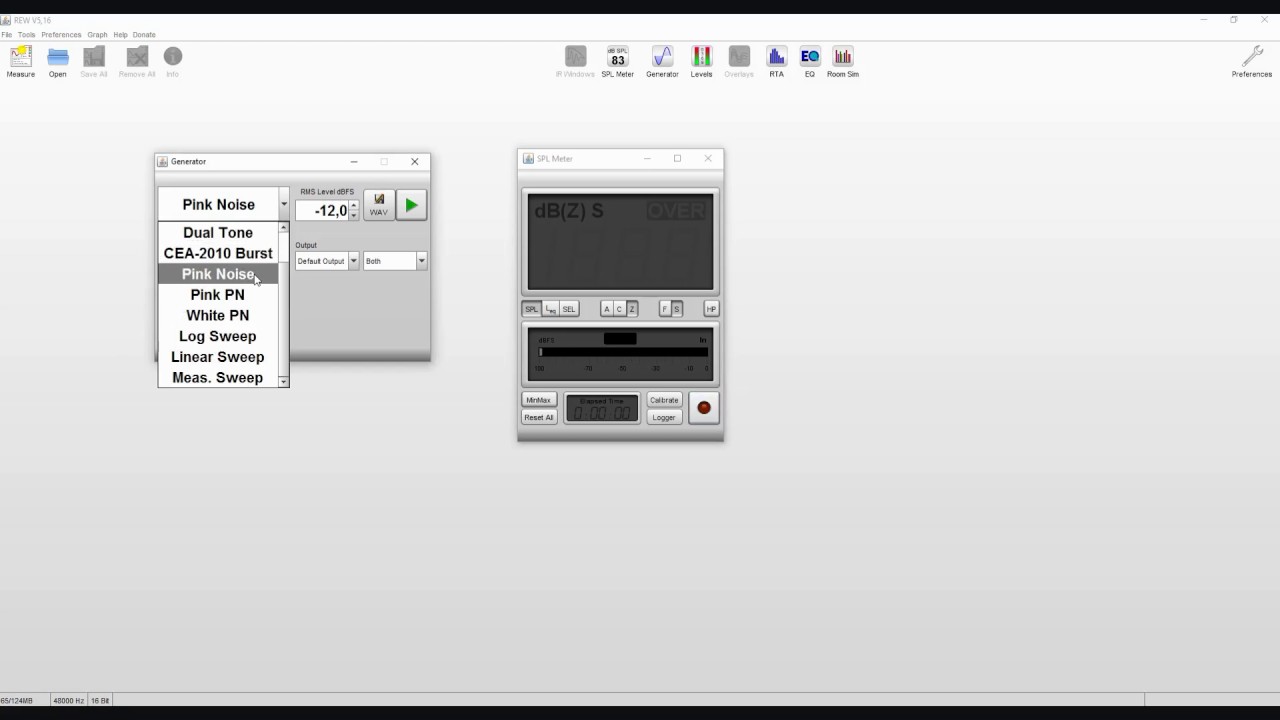
Task: Click the Reset All button
Action: tap(538, 417)
